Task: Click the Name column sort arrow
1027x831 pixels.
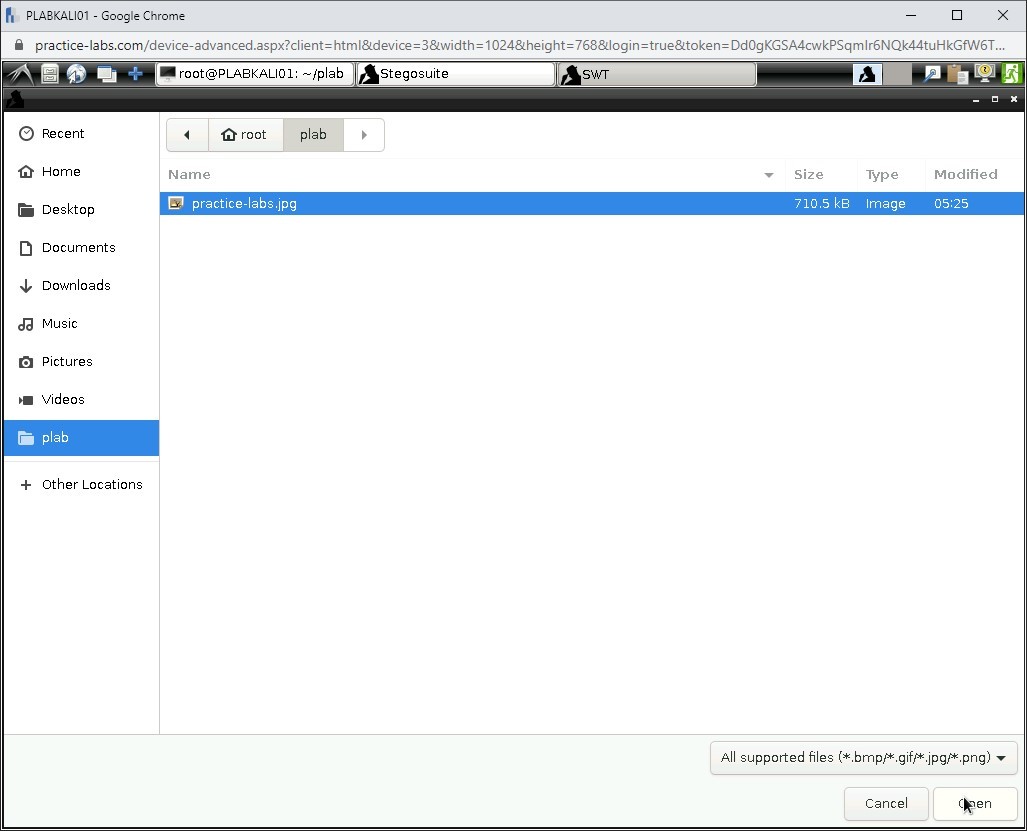Action: point(768,175)
